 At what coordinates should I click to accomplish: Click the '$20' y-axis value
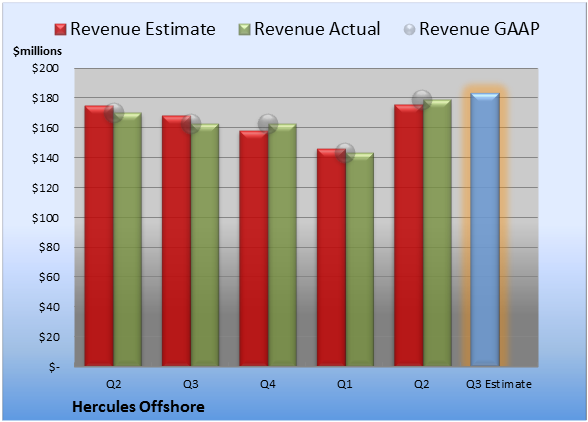point(49,337)
